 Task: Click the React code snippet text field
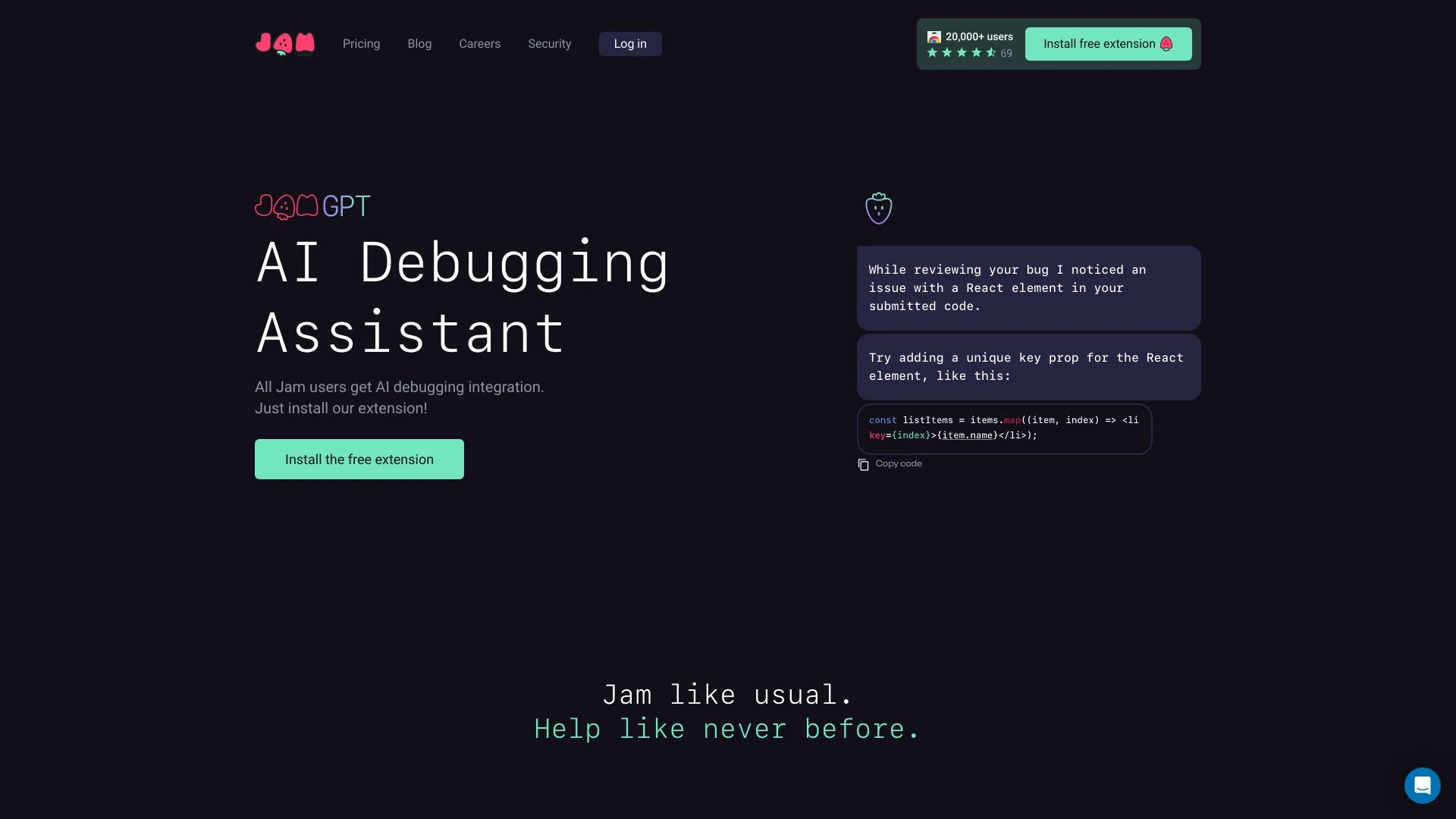[1003, 427]
